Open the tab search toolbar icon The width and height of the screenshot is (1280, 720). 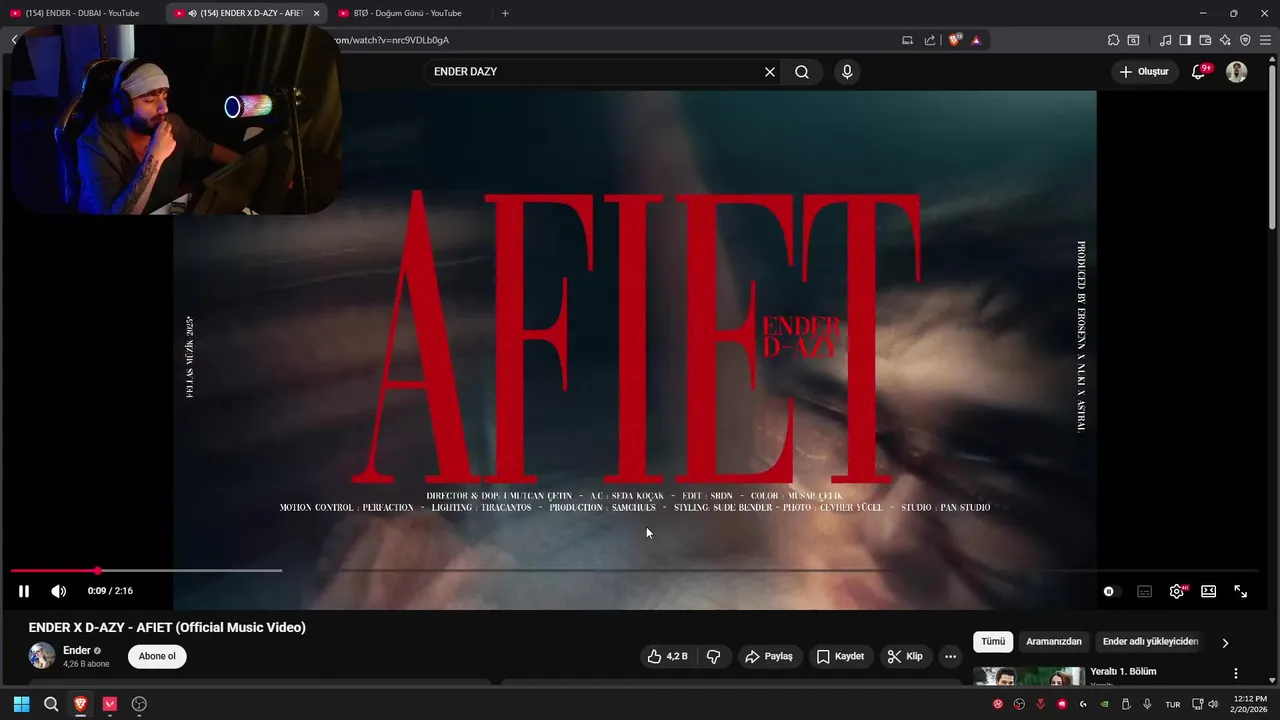[1133, 40]
